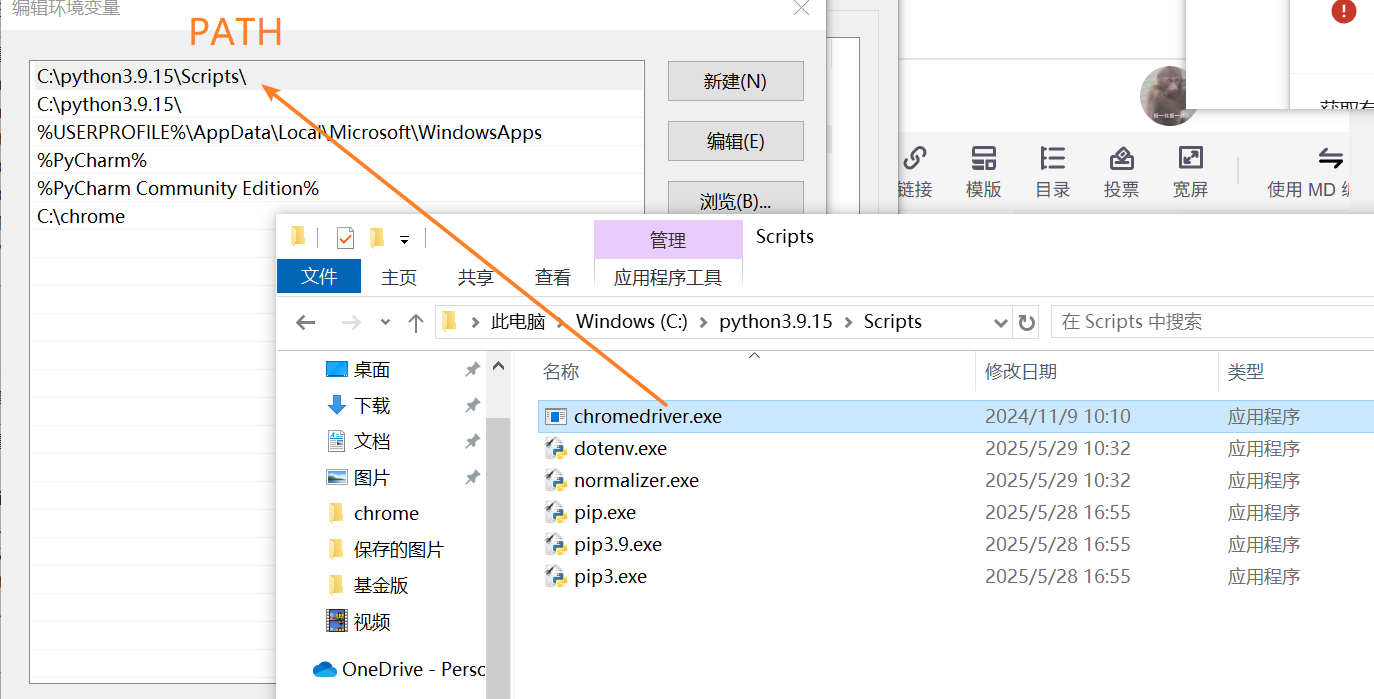Image resolution: width=1374 pixels, height=699 pixels.
Task: Expand the address bar dropdown arrow
Action: tap(999, 321)
